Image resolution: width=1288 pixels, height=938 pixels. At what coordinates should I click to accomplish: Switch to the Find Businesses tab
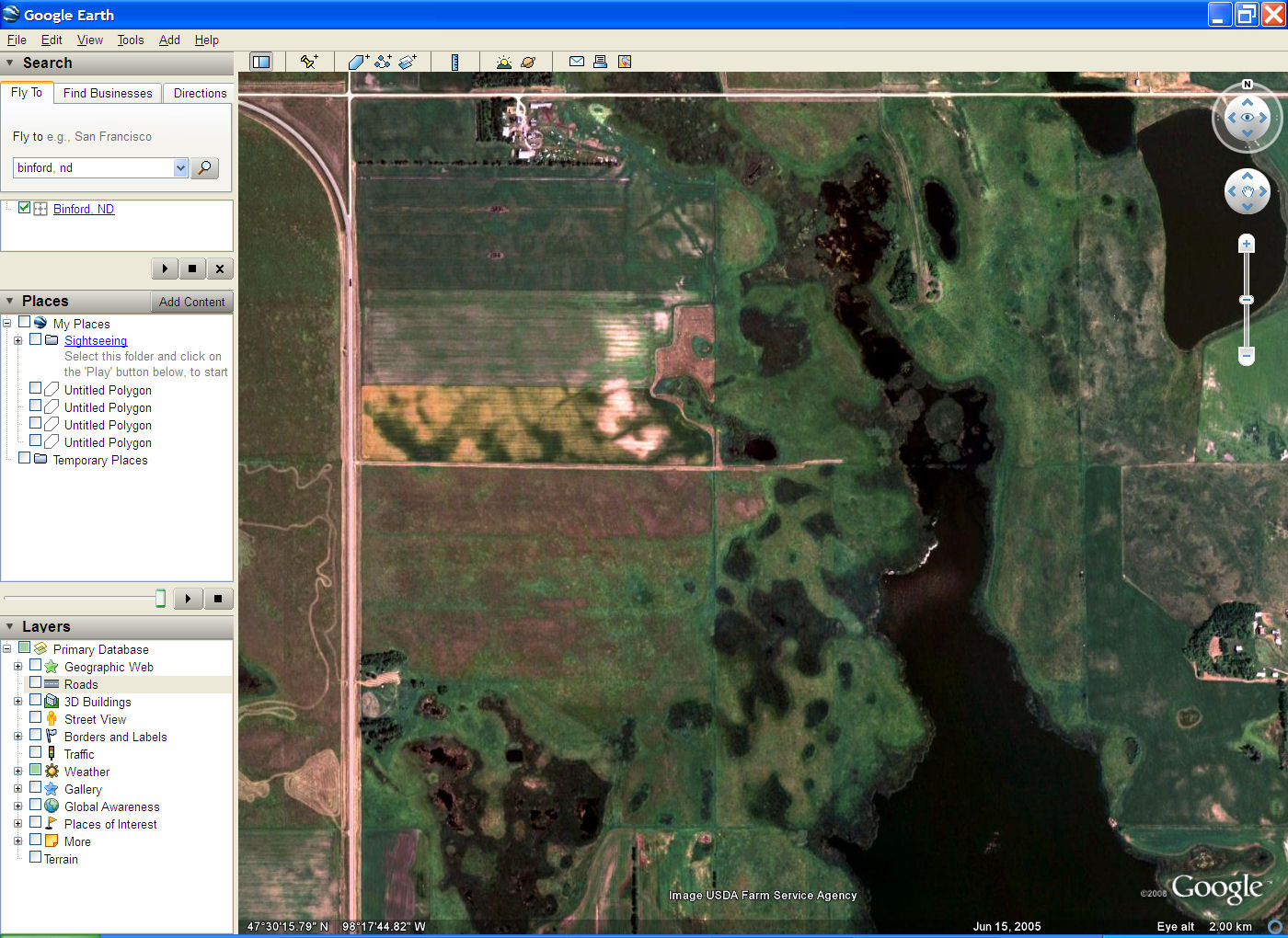[x=108, y=93]
